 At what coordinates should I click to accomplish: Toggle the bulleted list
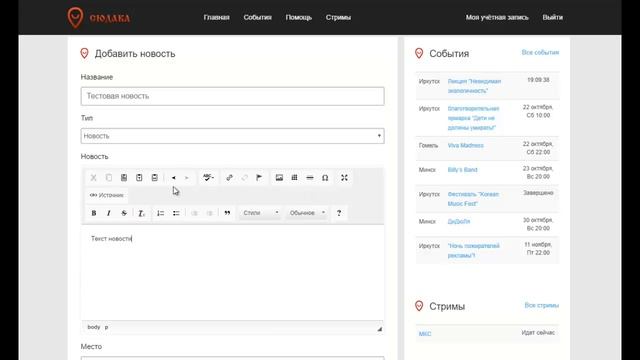(x=176, y=213)
